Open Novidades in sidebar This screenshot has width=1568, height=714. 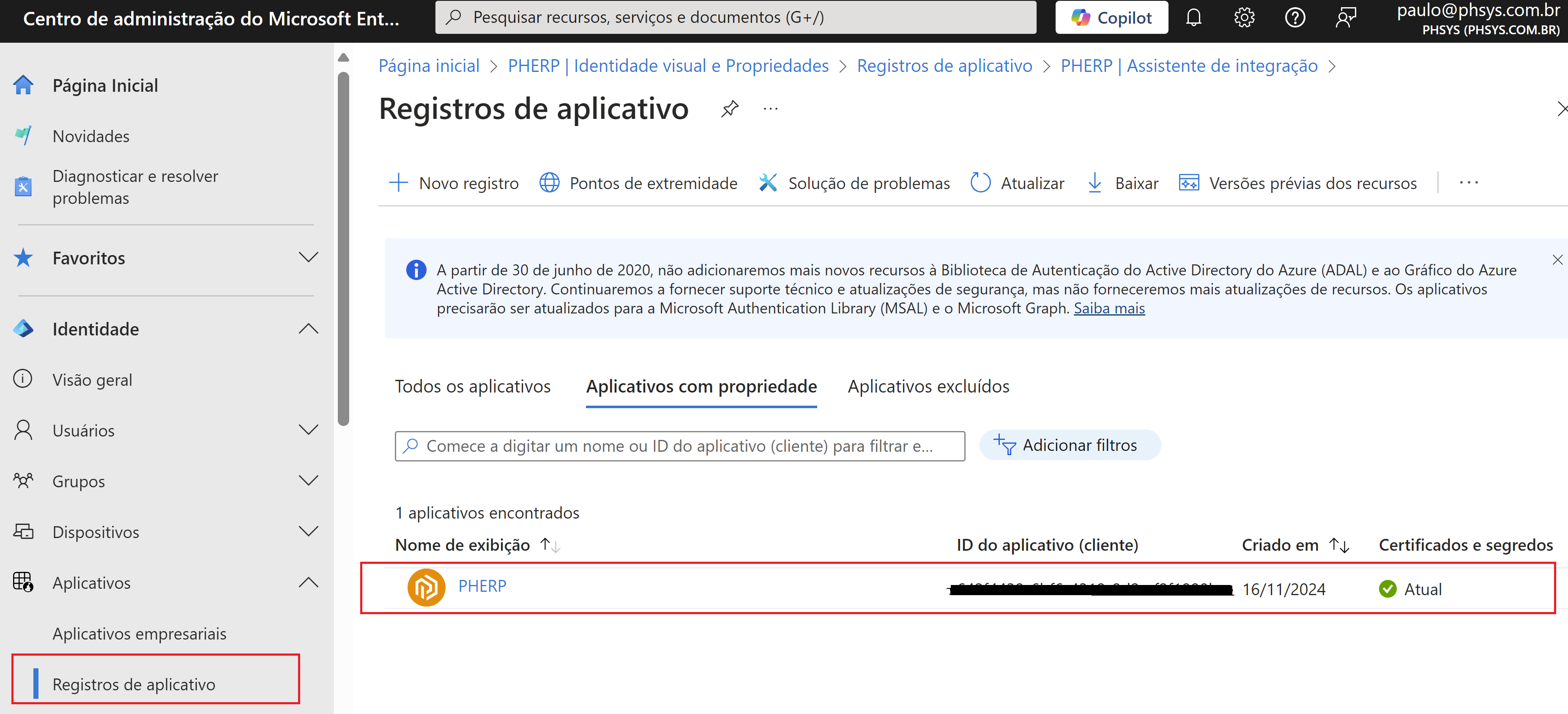coord(91,137)
